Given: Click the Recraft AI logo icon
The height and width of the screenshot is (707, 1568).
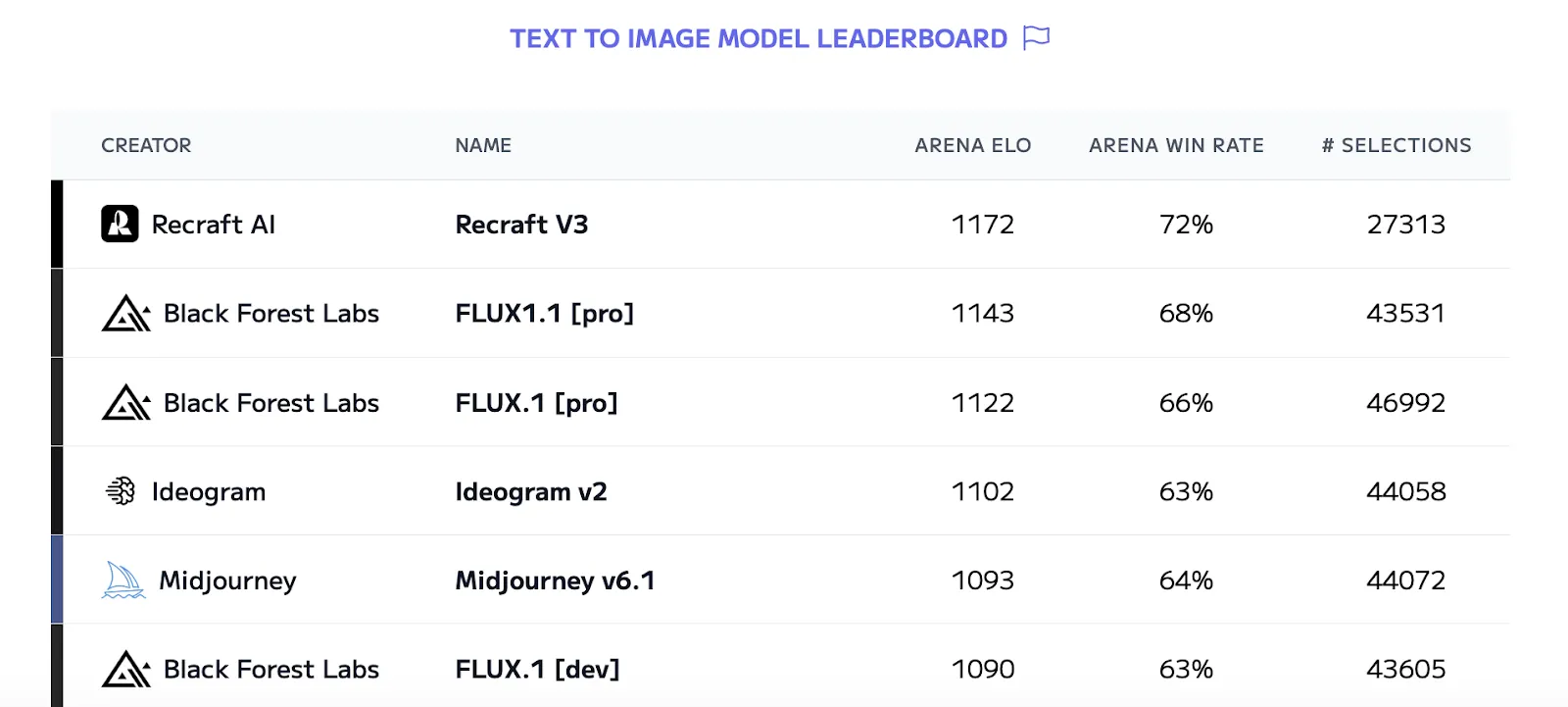Looking at the screenshot, I should tap(120, 224).
